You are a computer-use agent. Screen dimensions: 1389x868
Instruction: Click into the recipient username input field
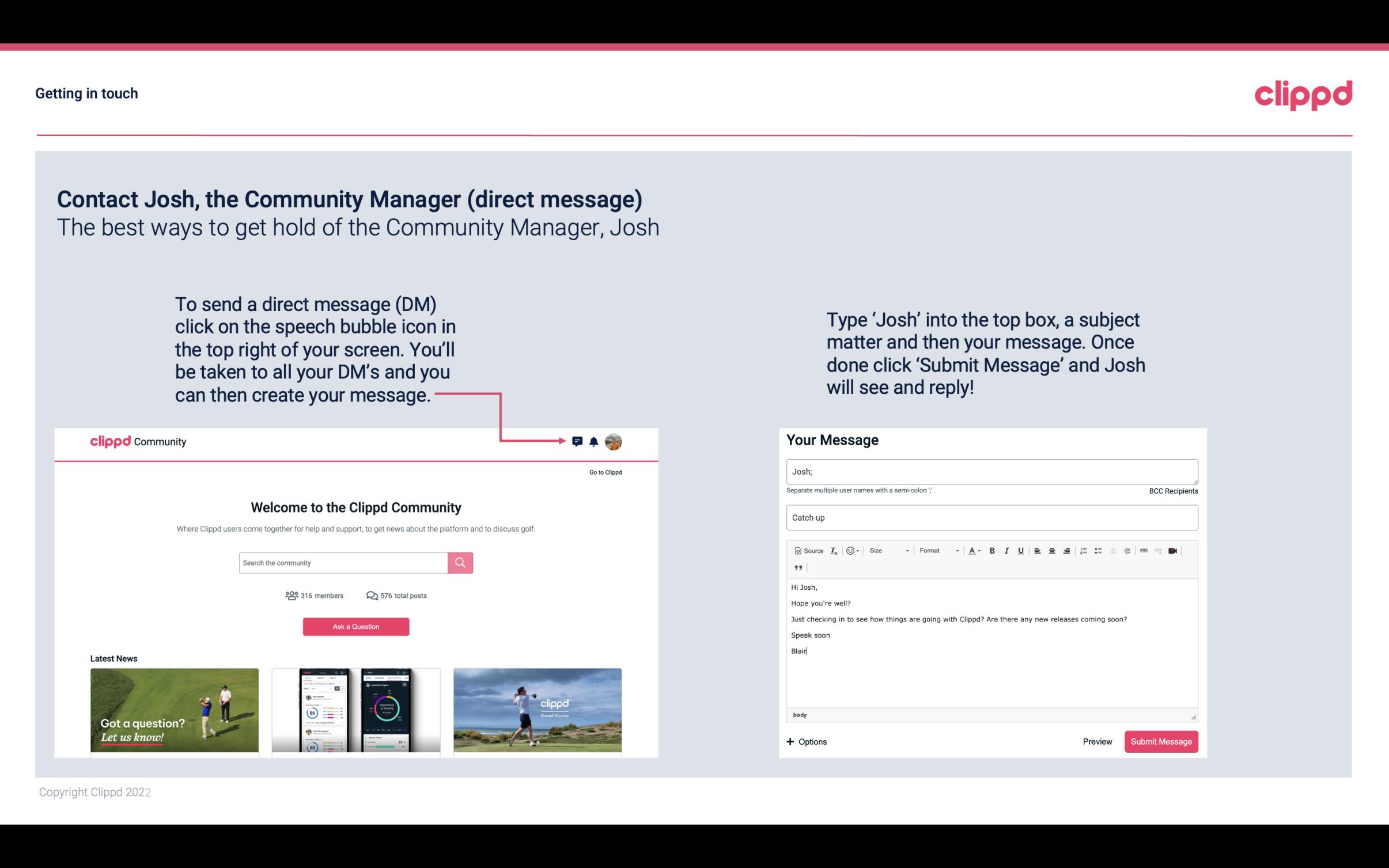[x=991, y=470]
